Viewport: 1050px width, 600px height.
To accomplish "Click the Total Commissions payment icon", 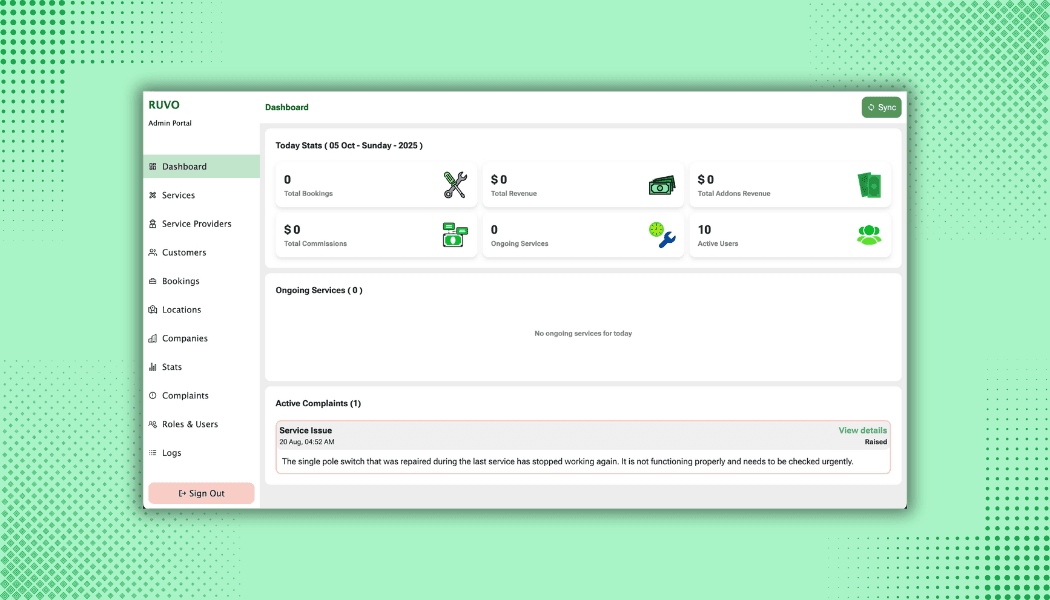I will coord(455,235).
